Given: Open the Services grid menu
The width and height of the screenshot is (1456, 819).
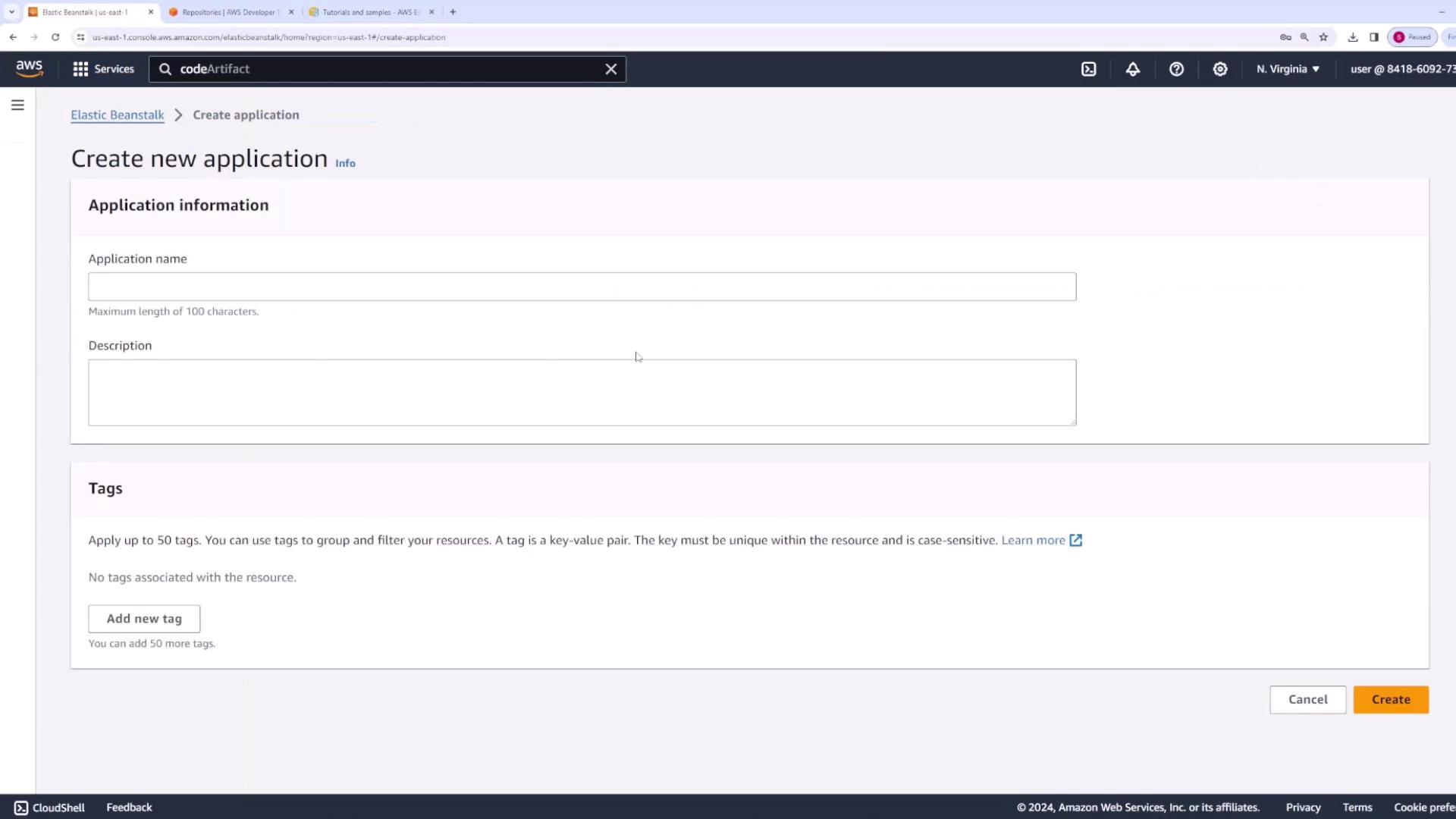Looking at the screenshot, I should click(103, 69).
